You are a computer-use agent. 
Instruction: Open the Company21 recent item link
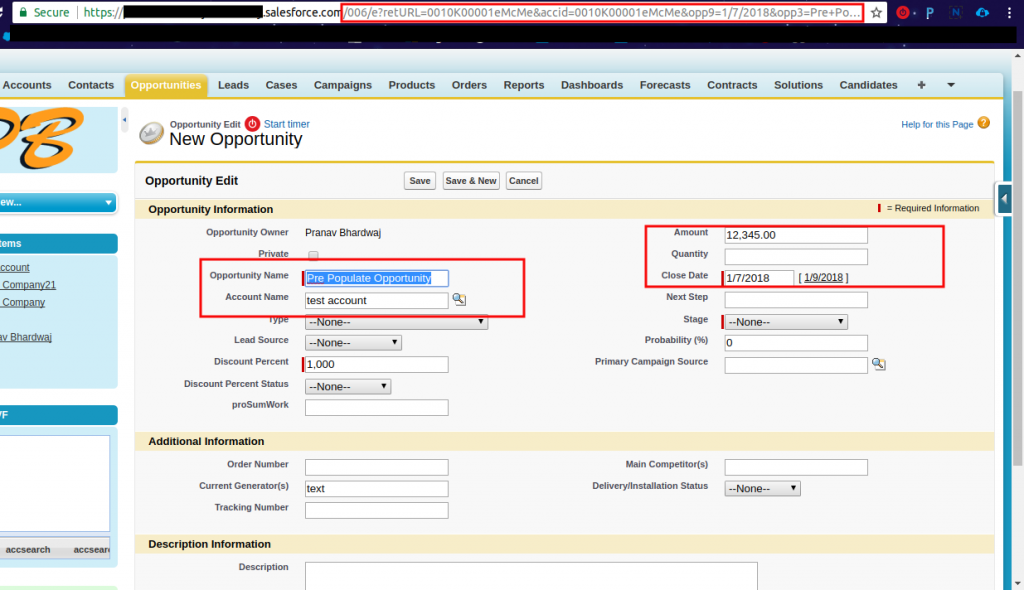pyautogui.click(x=29, y=285)
